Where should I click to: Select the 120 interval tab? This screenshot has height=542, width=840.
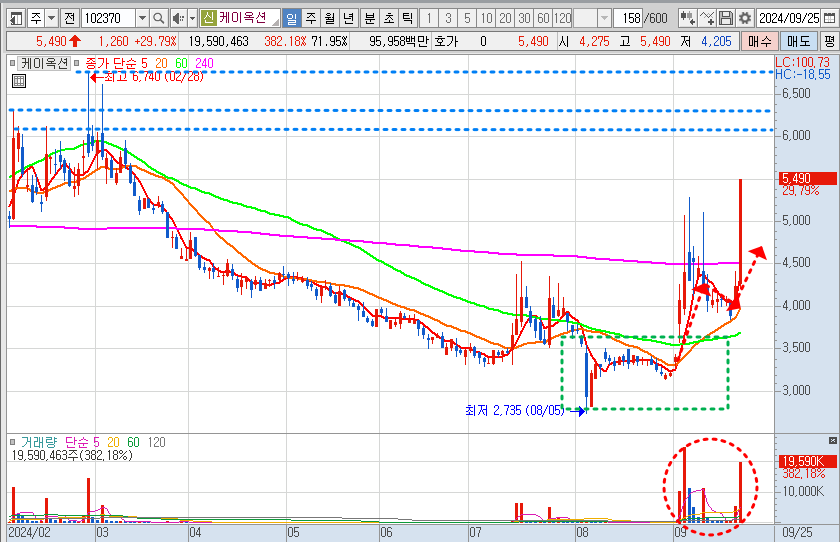[x=562, y=19]
